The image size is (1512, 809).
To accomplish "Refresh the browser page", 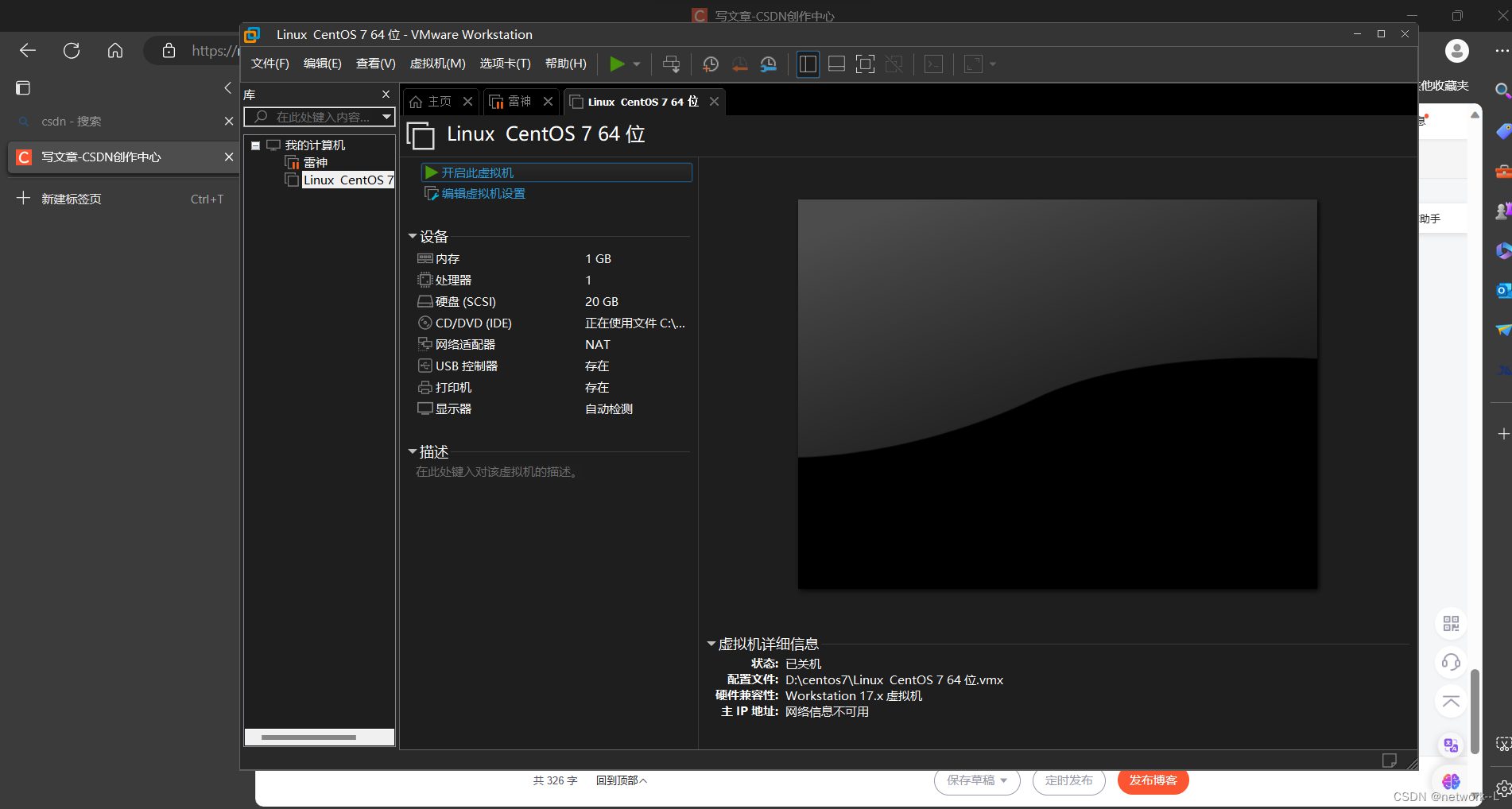I will click(72, 51).
